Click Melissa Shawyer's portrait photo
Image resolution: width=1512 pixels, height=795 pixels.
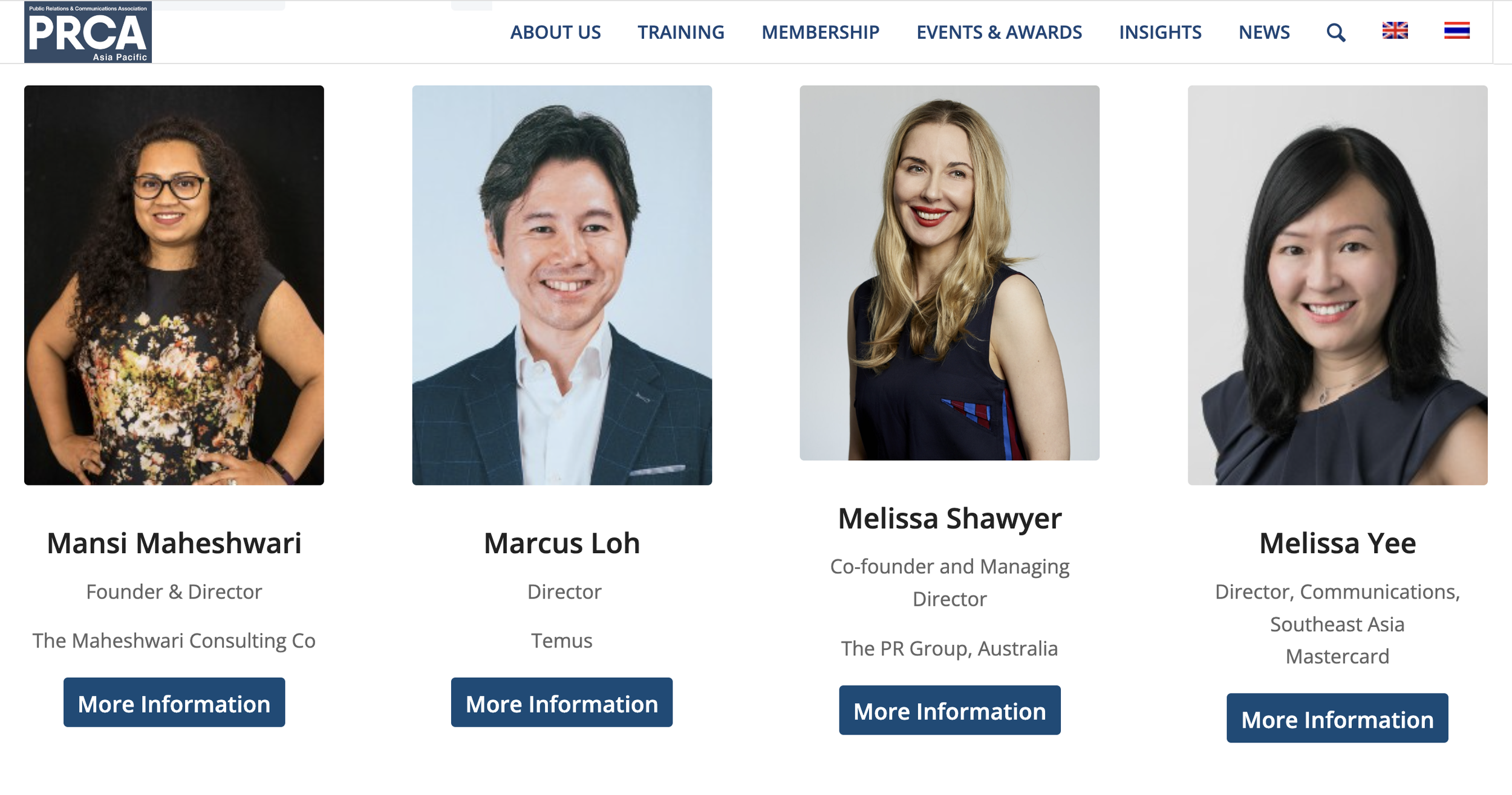950,273
